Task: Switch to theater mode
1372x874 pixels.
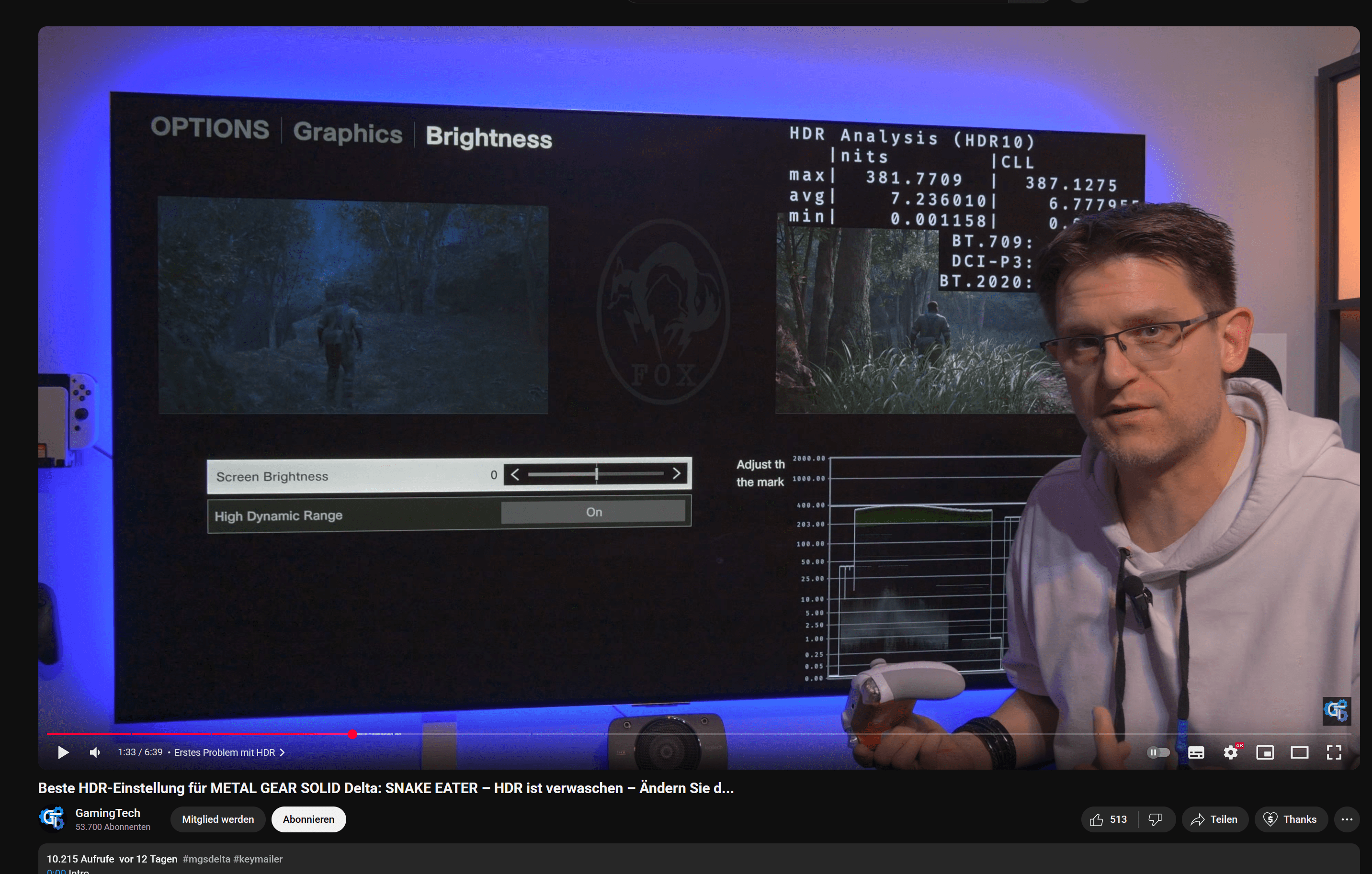Action: tap(1299, 752)
